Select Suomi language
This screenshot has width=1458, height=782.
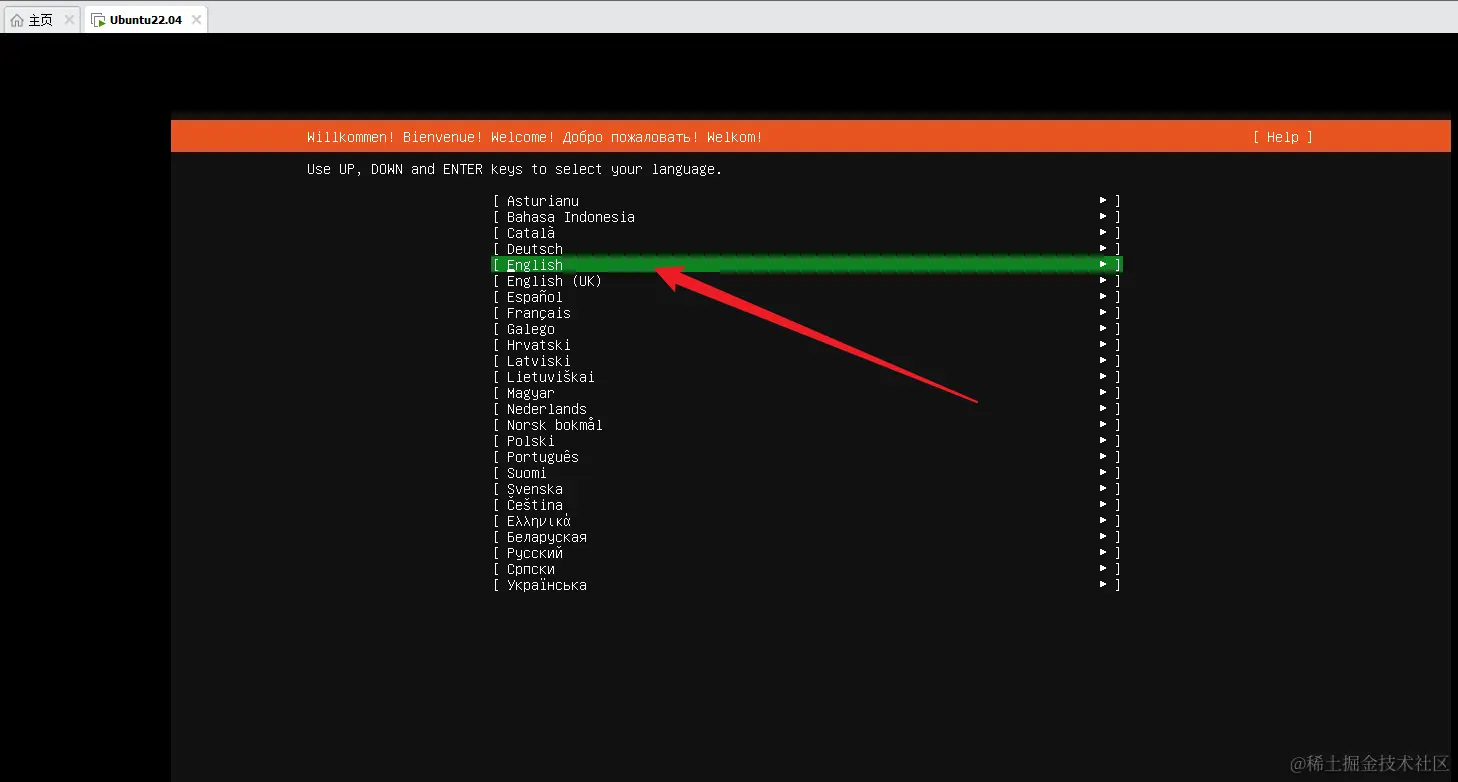tap(807, 473)
